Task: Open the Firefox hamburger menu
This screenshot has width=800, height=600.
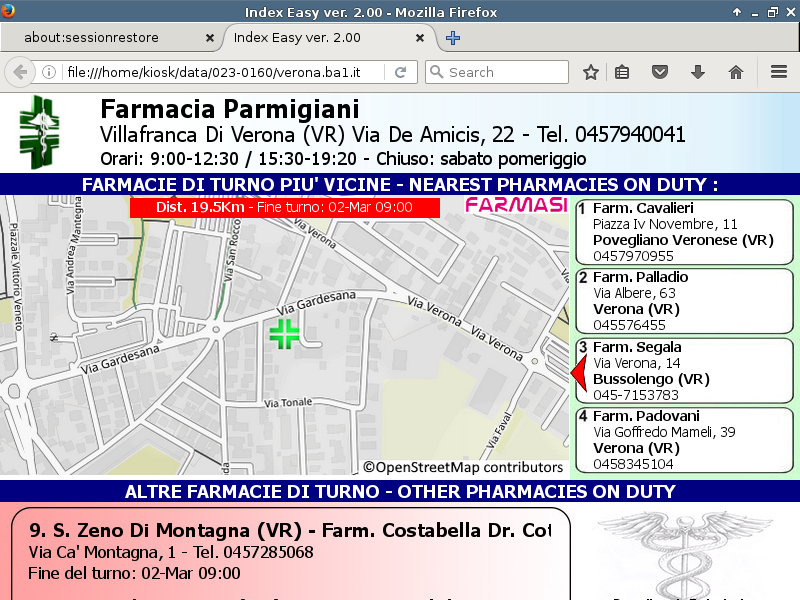Action: pos(779,72)
